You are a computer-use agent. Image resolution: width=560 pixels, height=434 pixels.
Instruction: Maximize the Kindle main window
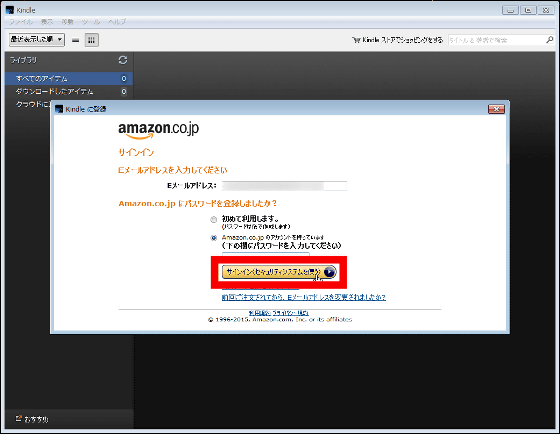[528, 10]
